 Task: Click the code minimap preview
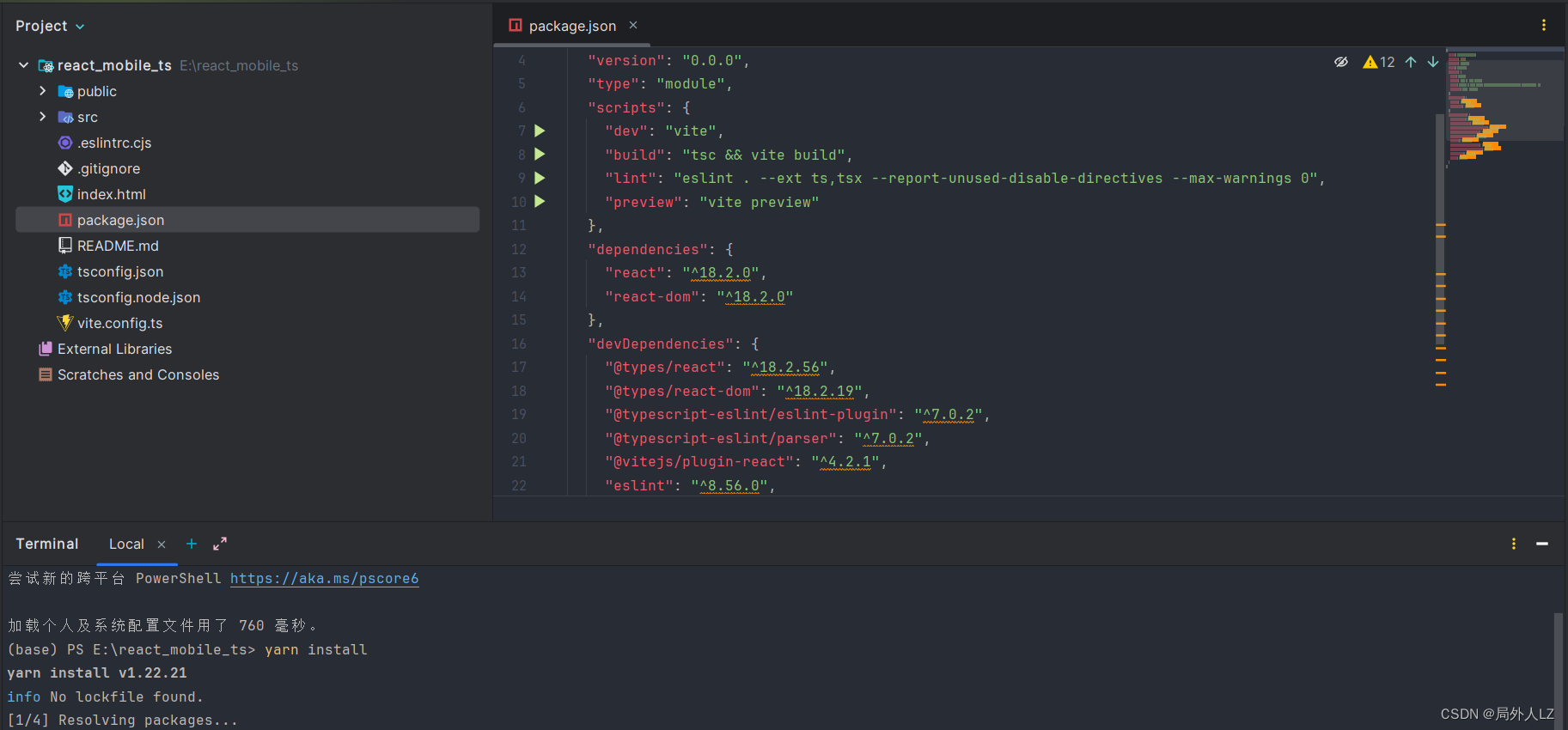tap(1505, 107)
